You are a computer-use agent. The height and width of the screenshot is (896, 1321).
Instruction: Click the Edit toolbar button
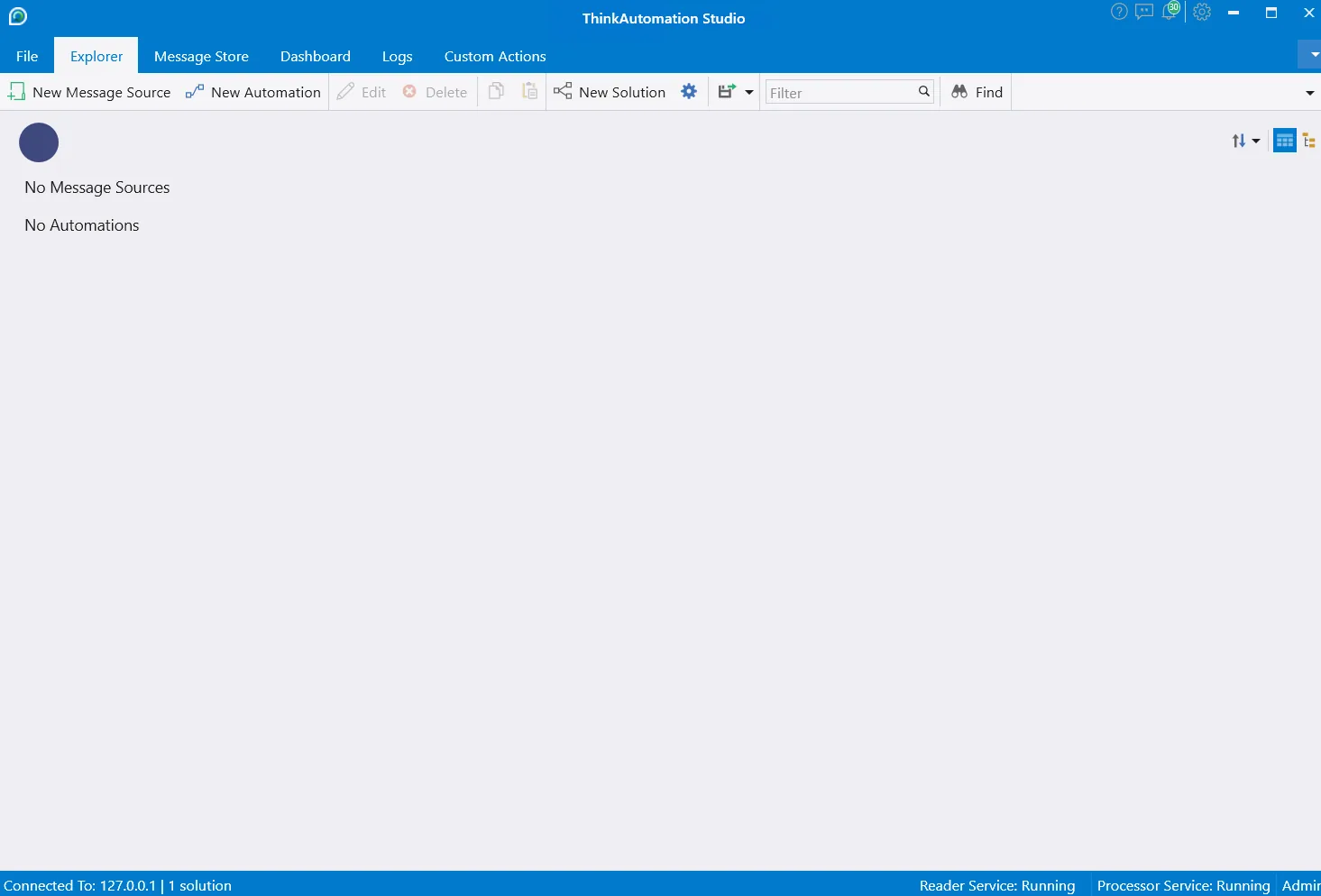click(362, 92)
